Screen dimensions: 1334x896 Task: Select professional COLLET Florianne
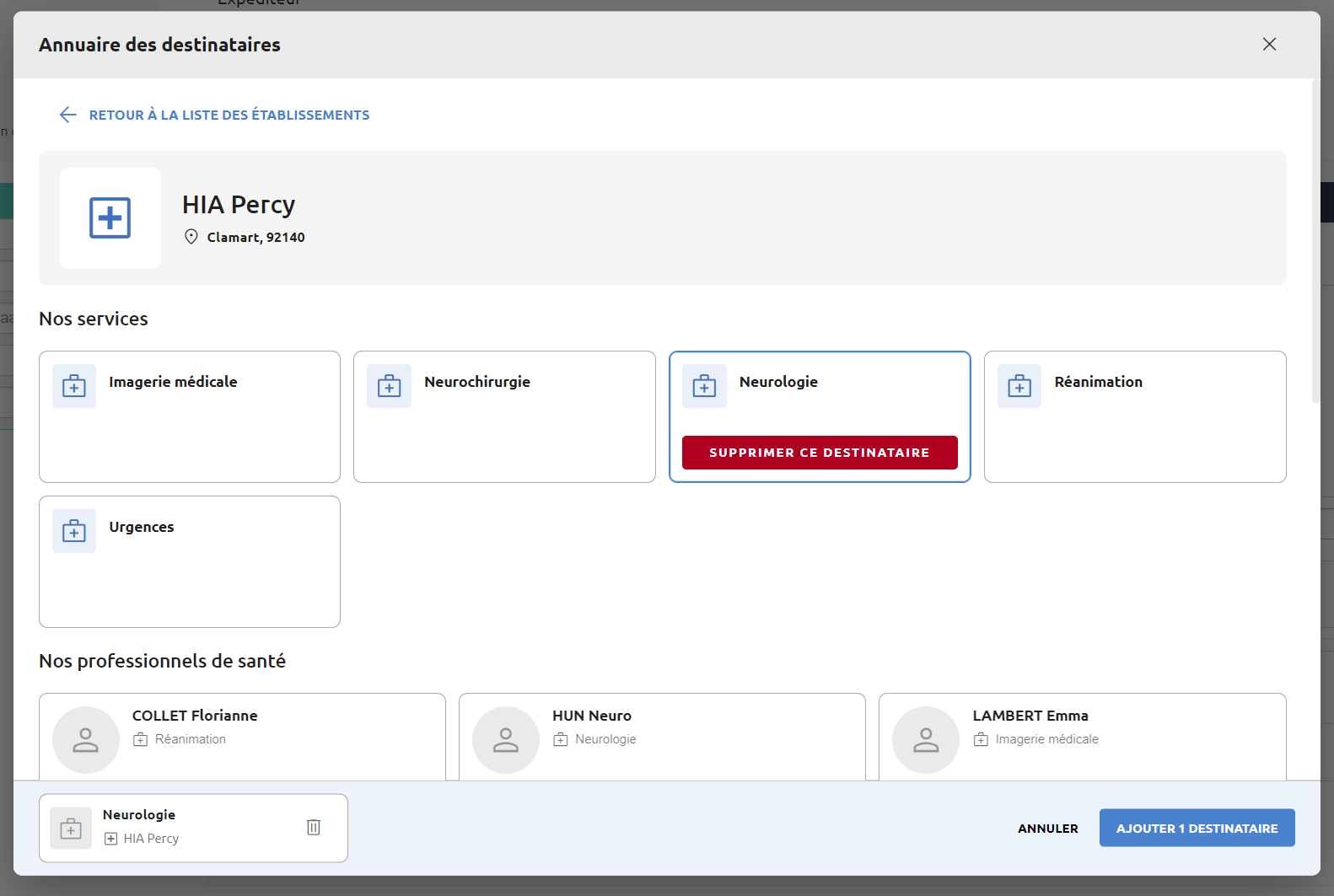[242, 738]
